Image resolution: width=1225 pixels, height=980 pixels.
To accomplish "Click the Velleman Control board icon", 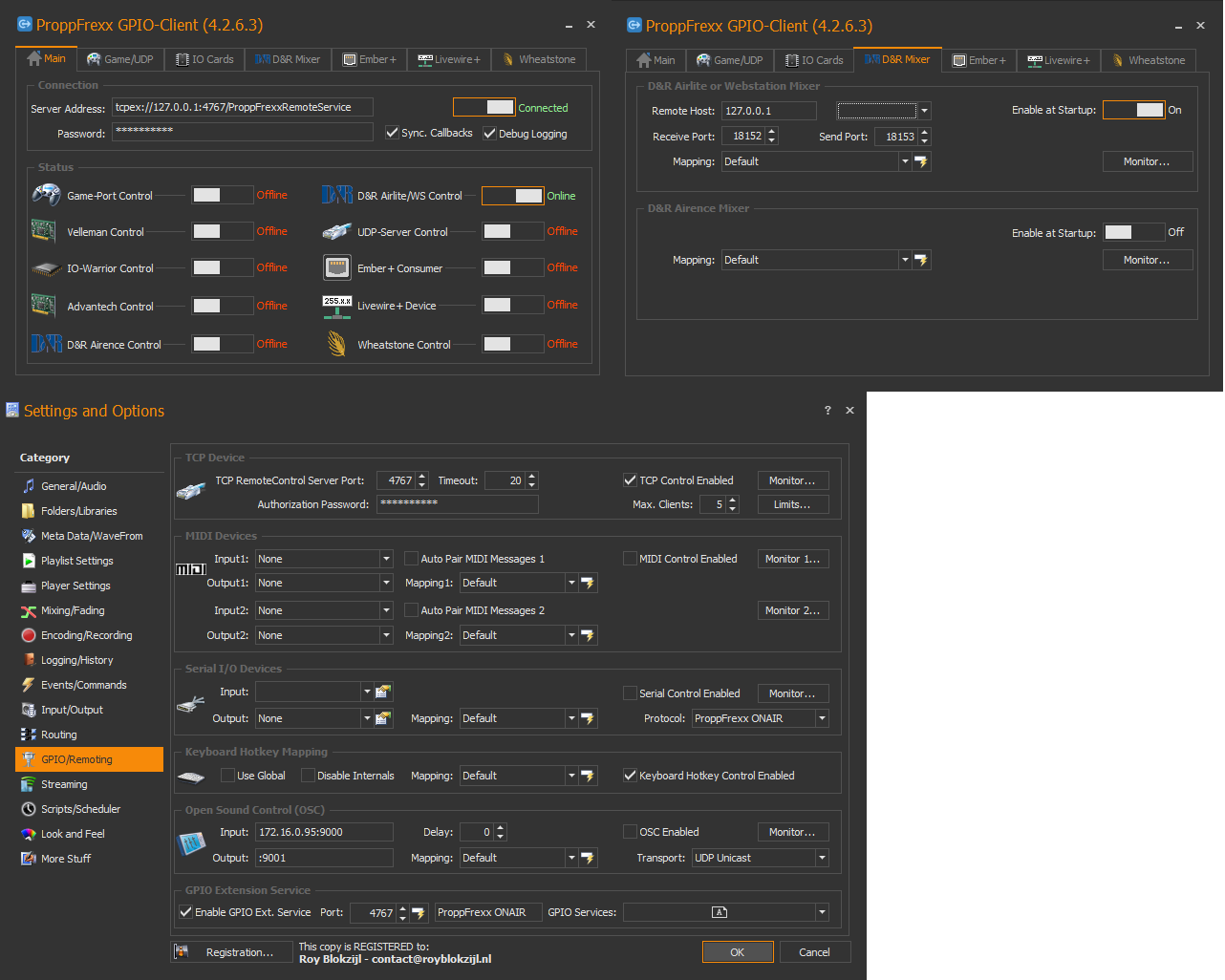I will (43, 231).
